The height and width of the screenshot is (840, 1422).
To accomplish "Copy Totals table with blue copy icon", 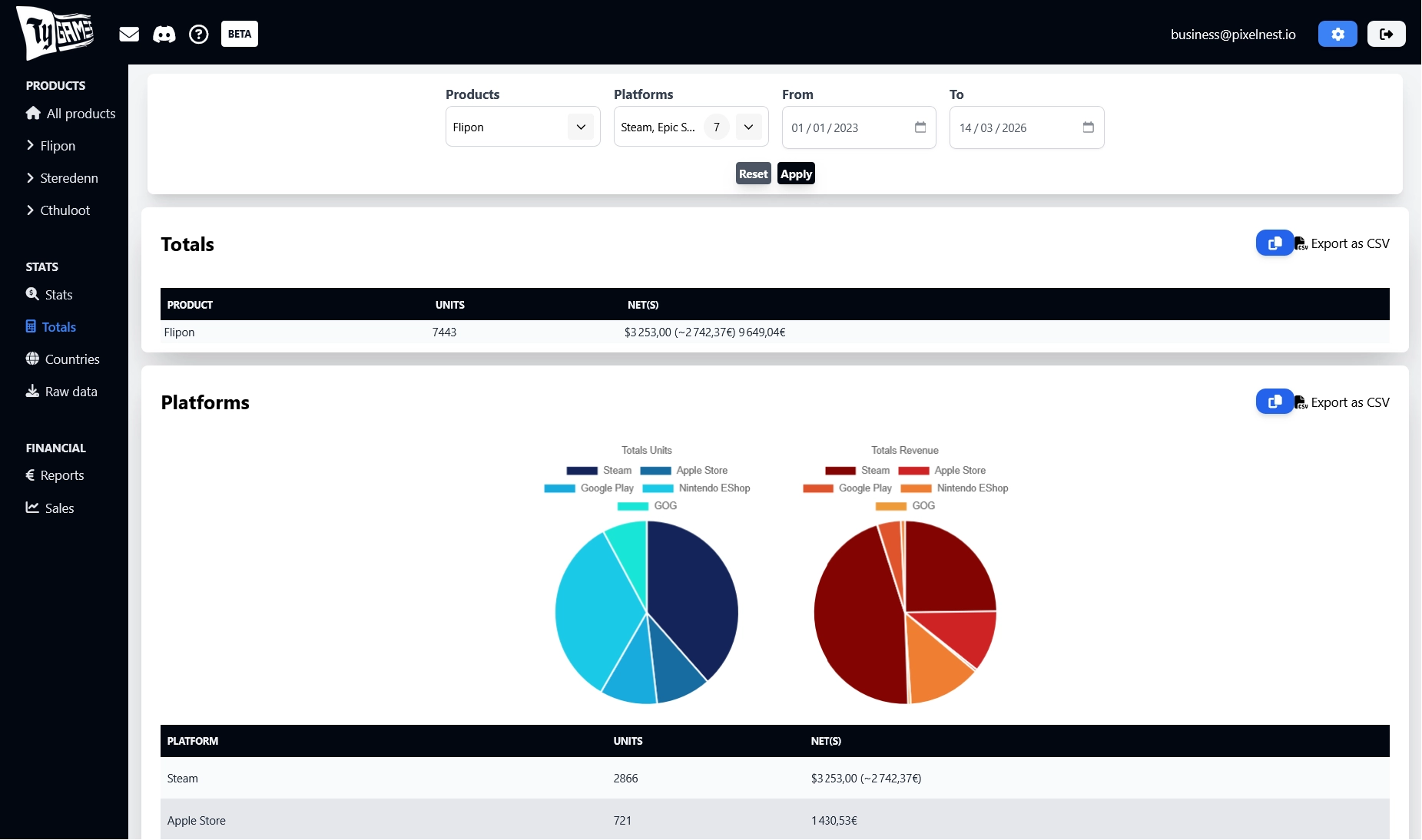I will [1274, 243].
